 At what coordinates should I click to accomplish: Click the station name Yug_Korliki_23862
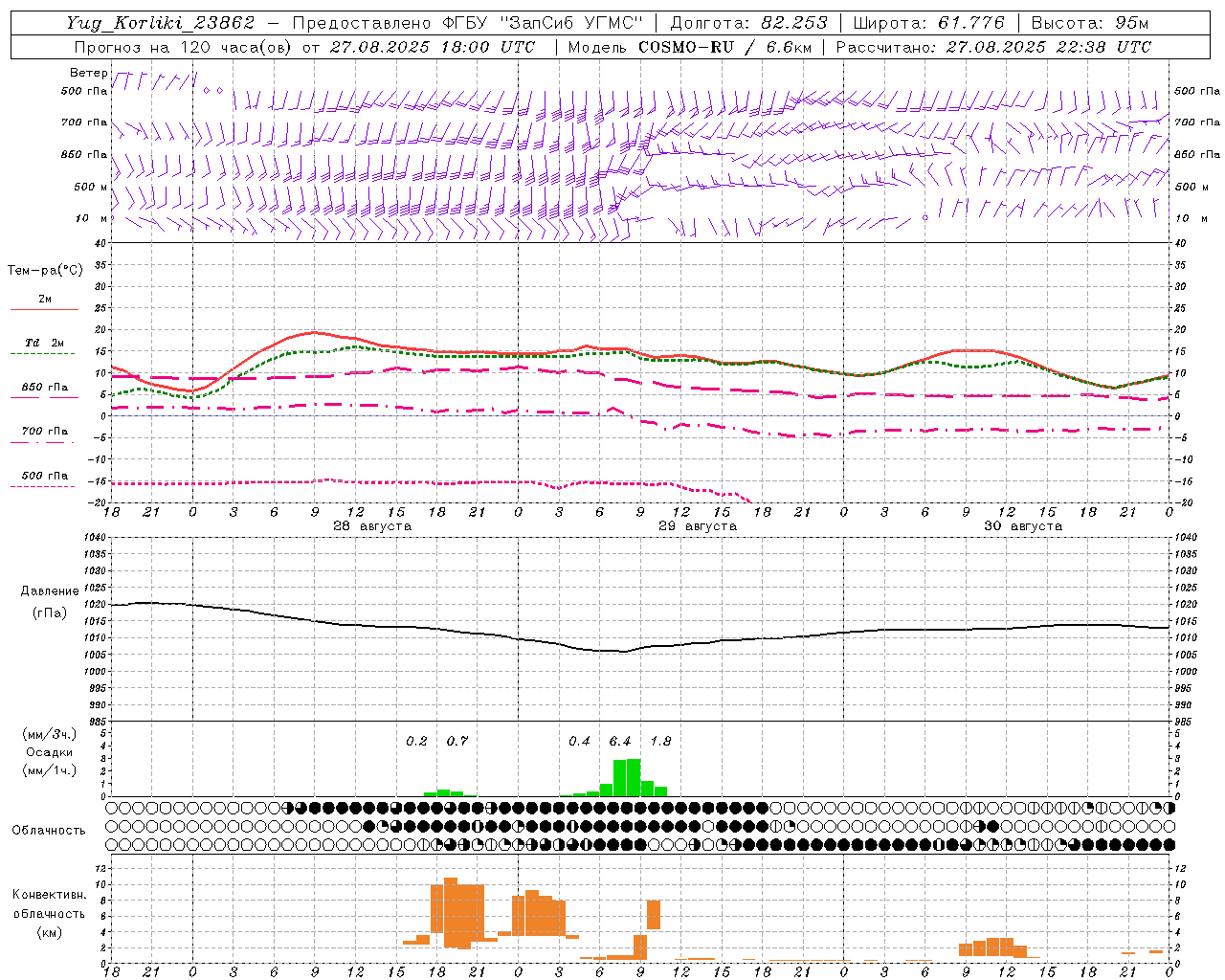pos(161,23)
